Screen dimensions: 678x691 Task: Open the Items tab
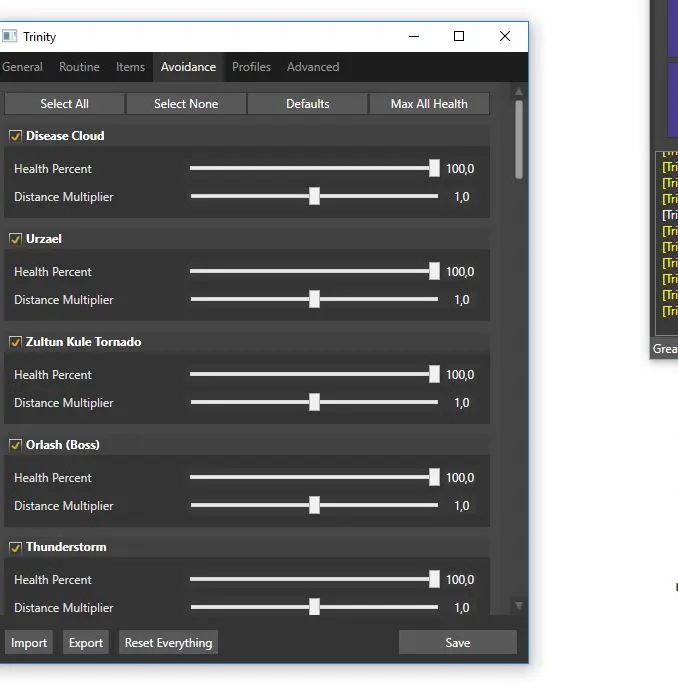(130, 67)
